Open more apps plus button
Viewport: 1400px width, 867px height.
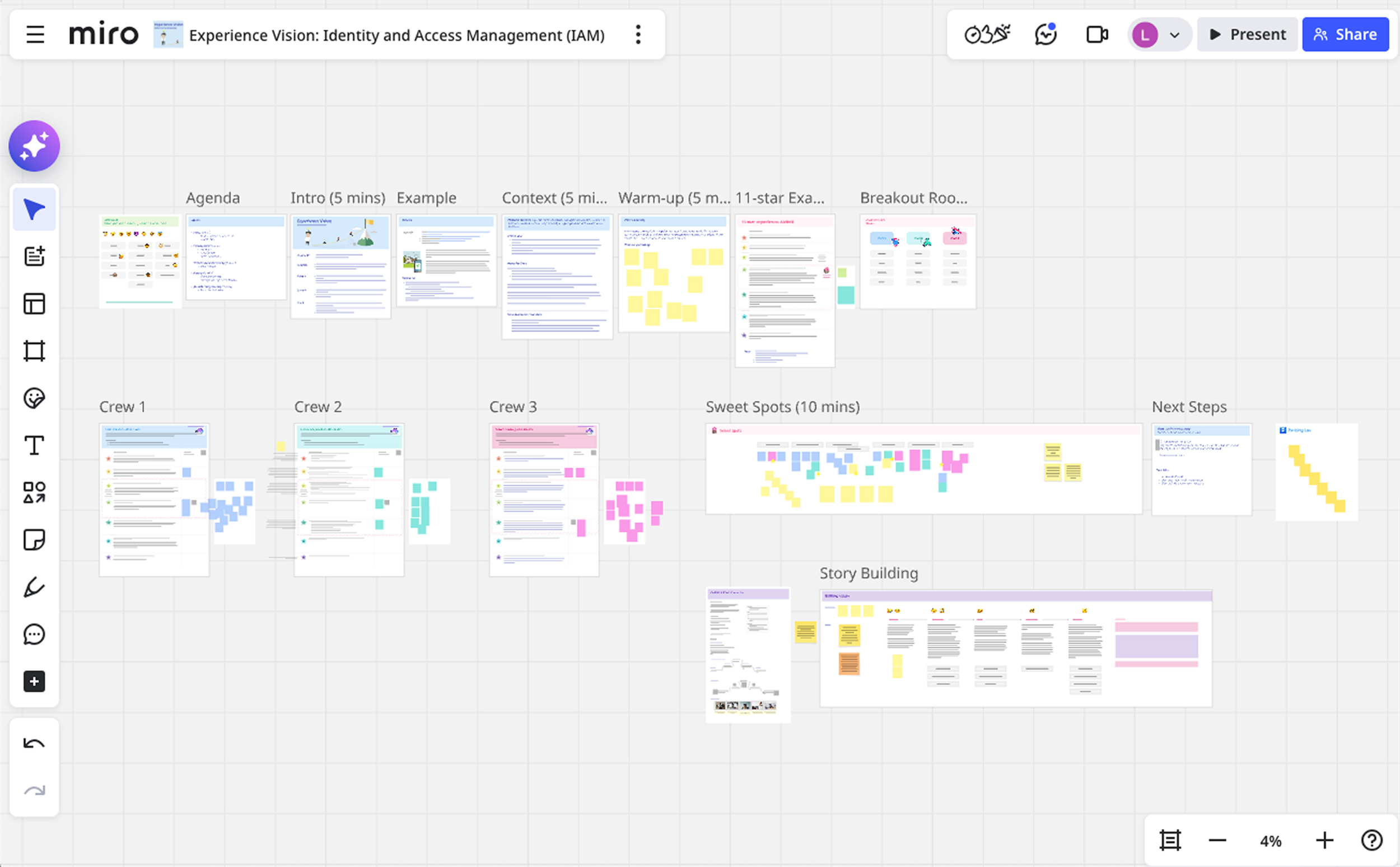coord(34,682)
